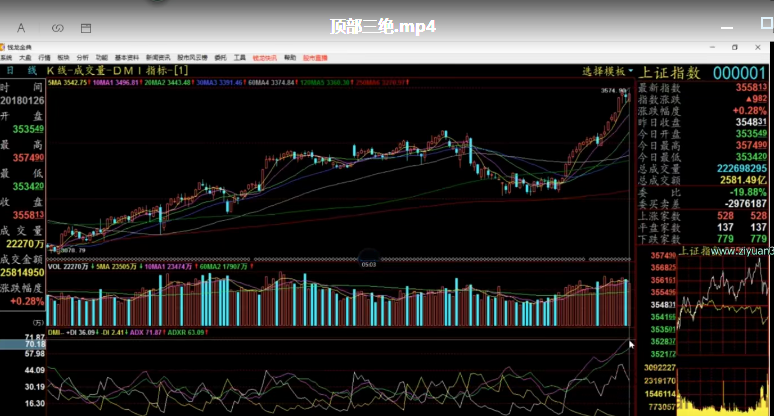This screenshot has width=774, height=416.
Task: Click the volume 5MA 23505万 label
Action: (116, 266)
